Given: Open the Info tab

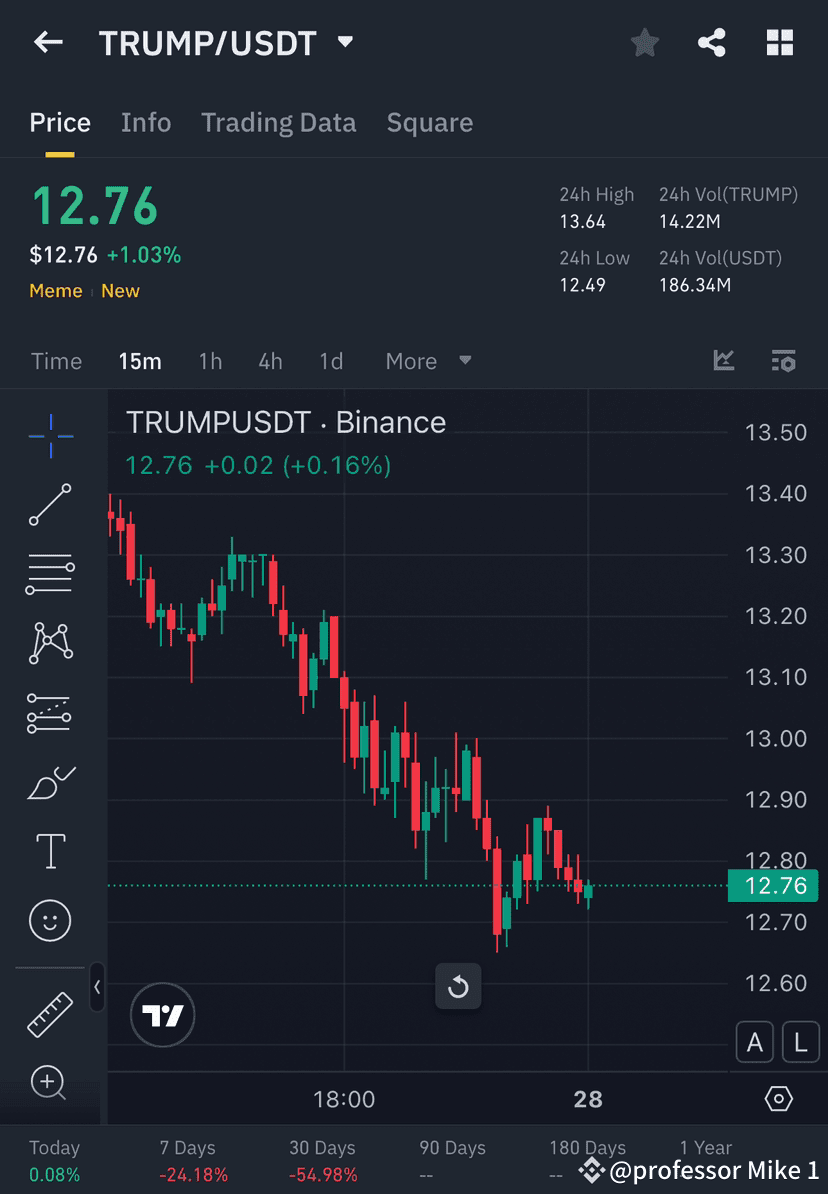Looking at the screenshot, I should tap(146, 122).
